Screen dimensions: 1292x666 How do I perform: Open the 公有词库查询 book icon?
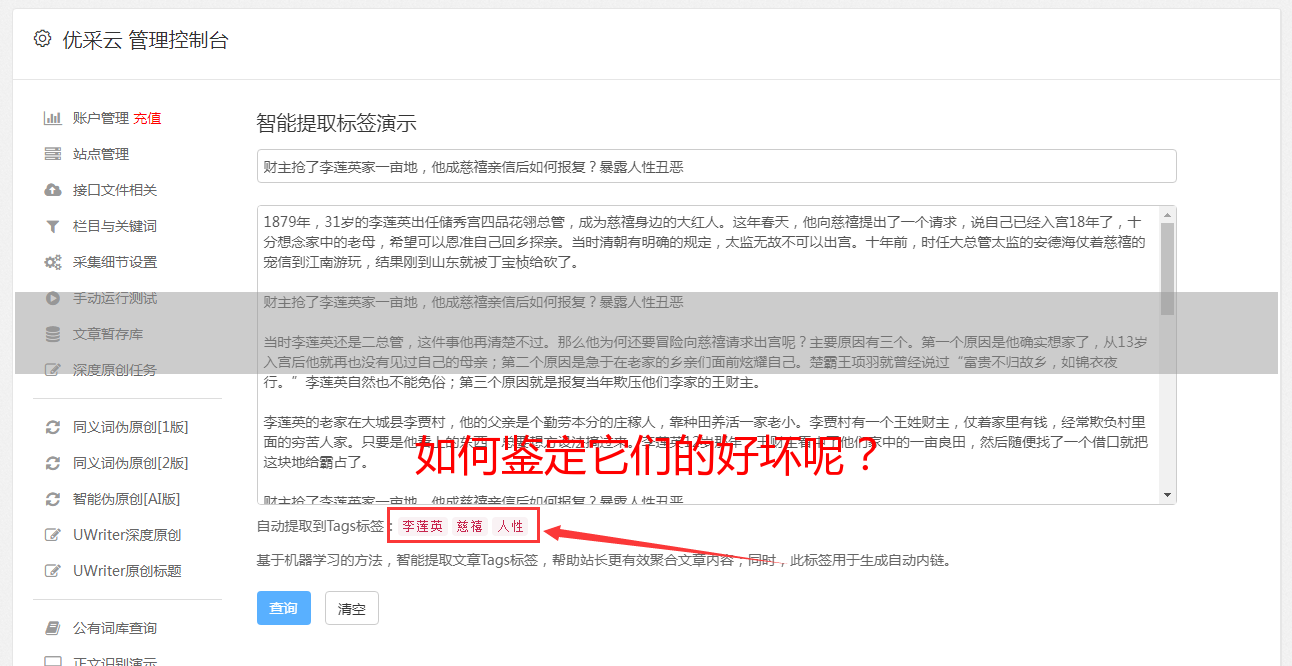(53, 628)
